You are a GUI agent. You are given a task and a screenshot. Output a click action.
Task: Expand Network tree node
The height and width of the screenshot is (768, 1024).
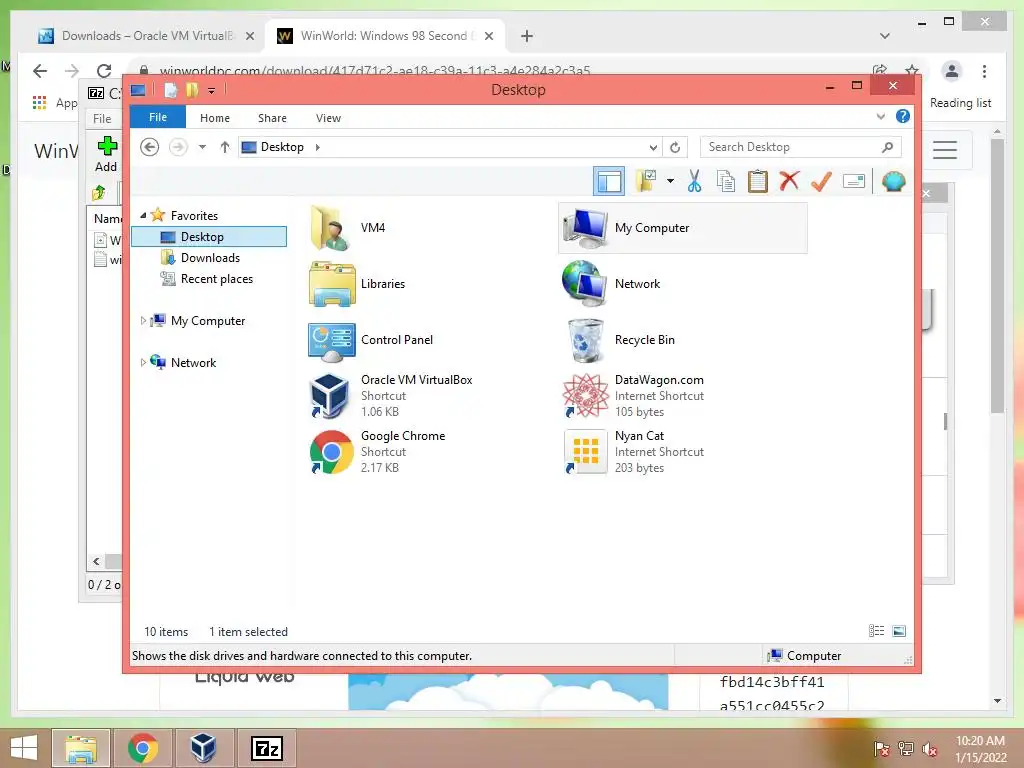[143, 362]
